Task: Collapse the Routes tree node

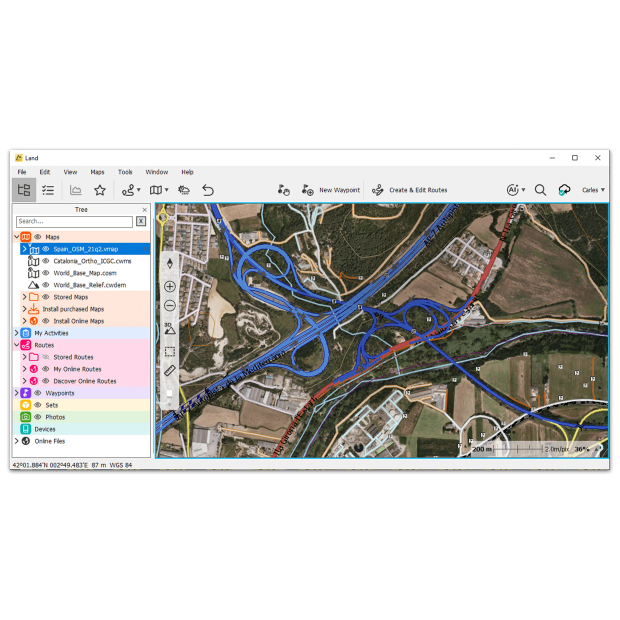Action: pyautogui.click(x=17, y=345)
